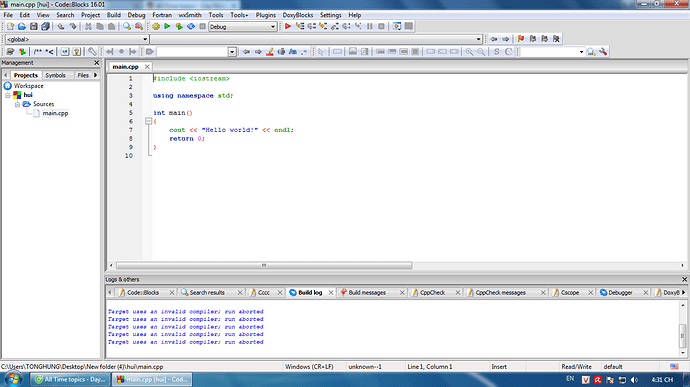
Task: Fold main function code block at line 6
Action: (x=149, y=121)
